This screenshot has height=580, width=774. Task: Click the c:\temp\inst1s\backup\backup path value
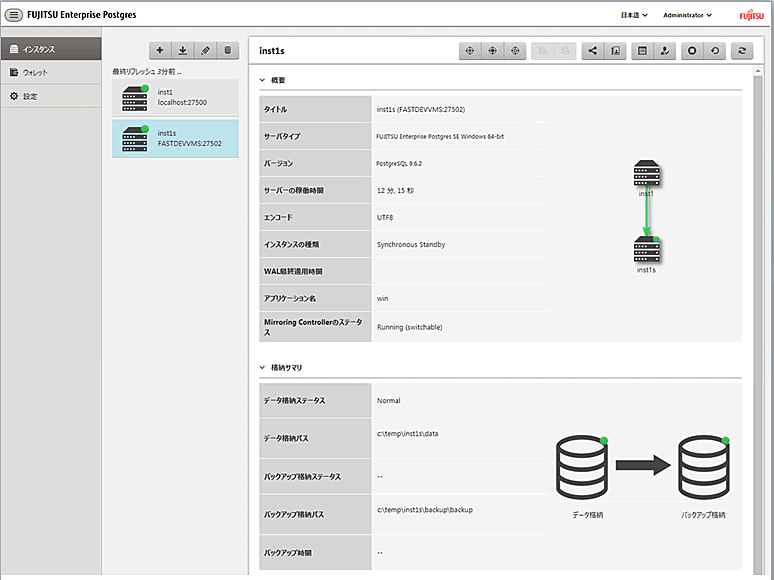[x=425, y=510]
